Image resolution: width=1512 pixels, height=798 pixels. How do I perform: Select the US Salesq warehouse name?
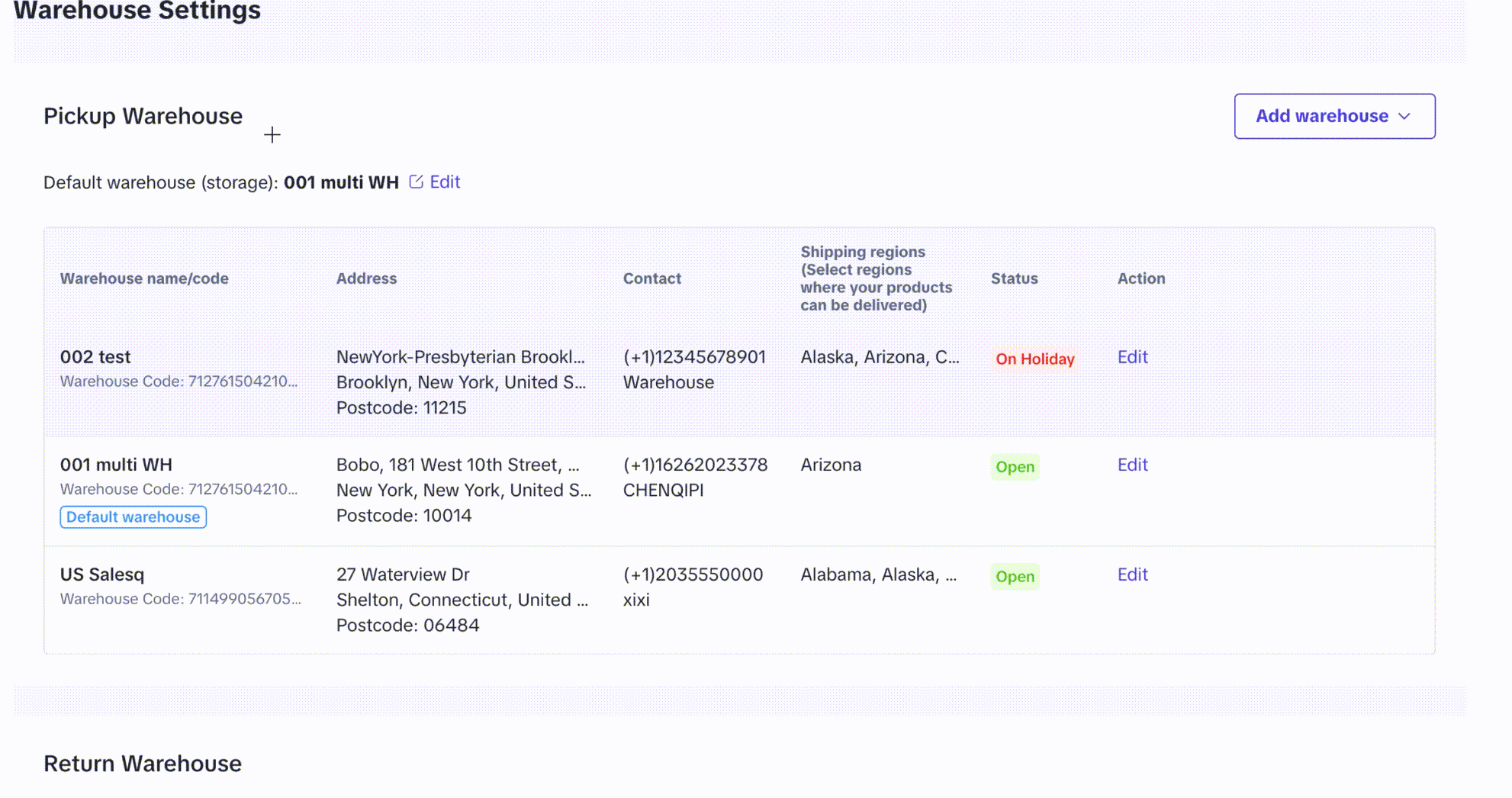coord(102,574)
